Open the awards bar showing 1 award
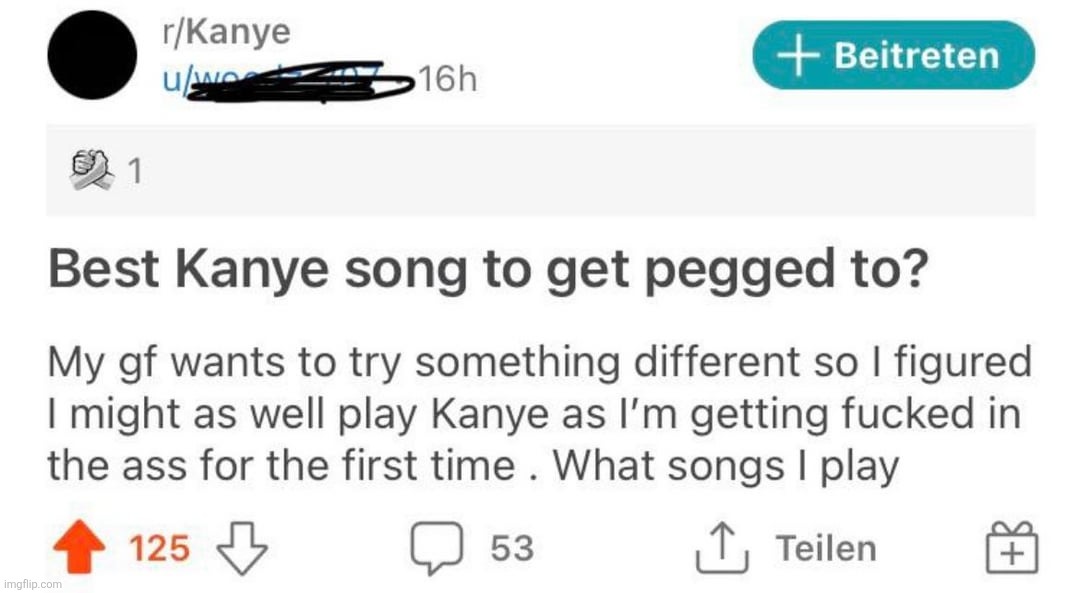The height and width of the screenshot is (593, 1080). (x=541, y=170)
